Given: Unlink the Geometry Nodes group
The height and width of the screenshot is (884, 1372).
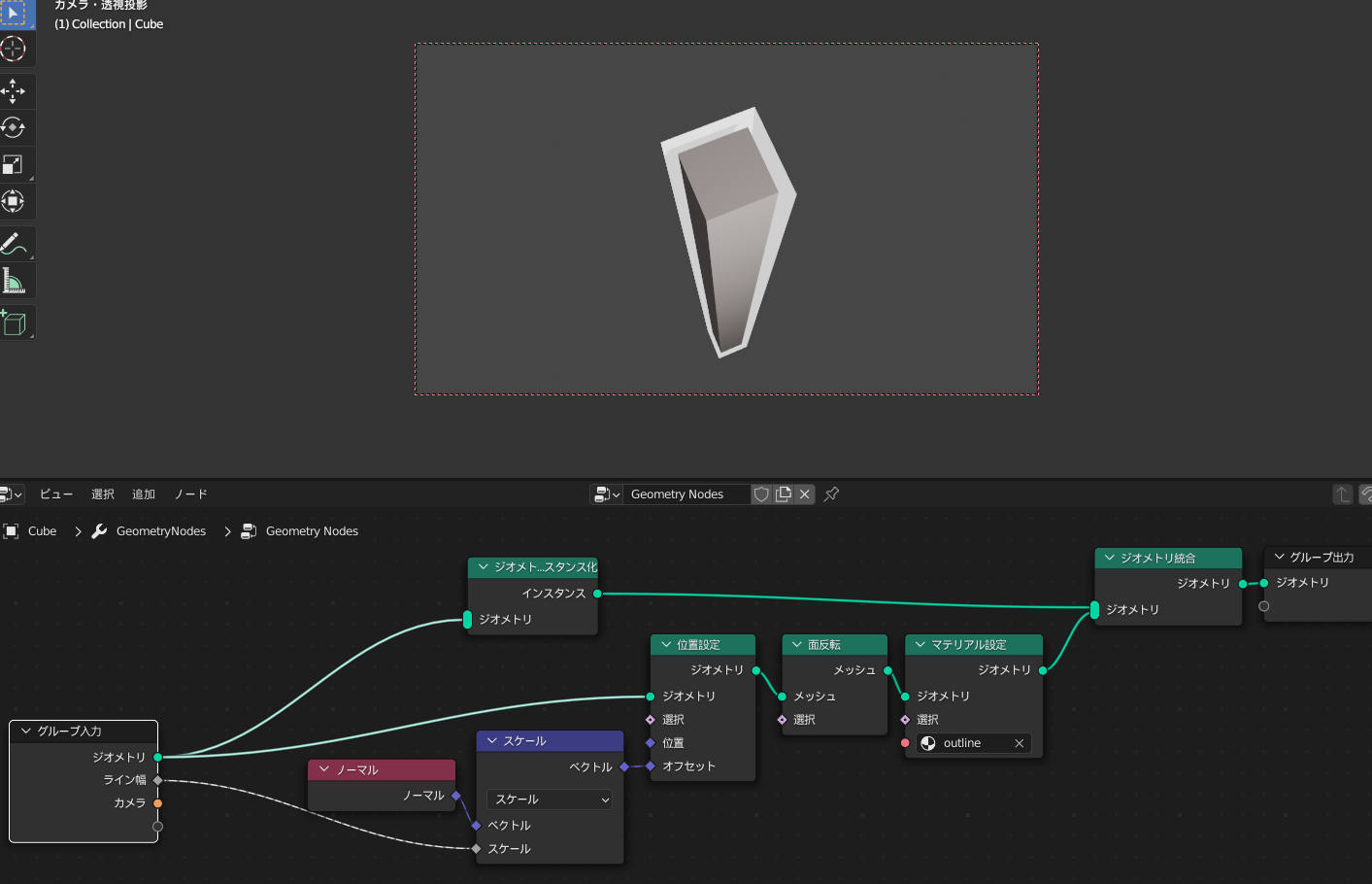Looking at the screenshot, I should tap(805, 494).
